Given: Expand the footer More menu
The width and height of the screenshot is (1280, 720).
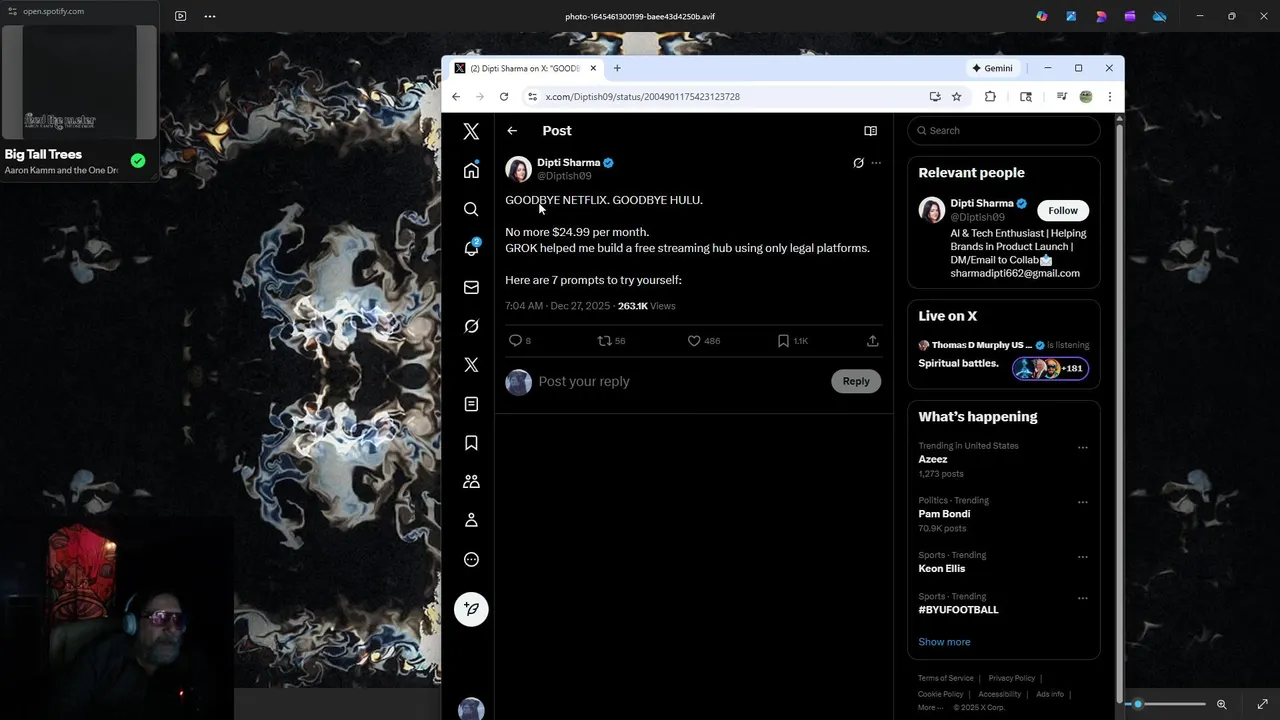Looking at the screenshot, I should 930,708.
